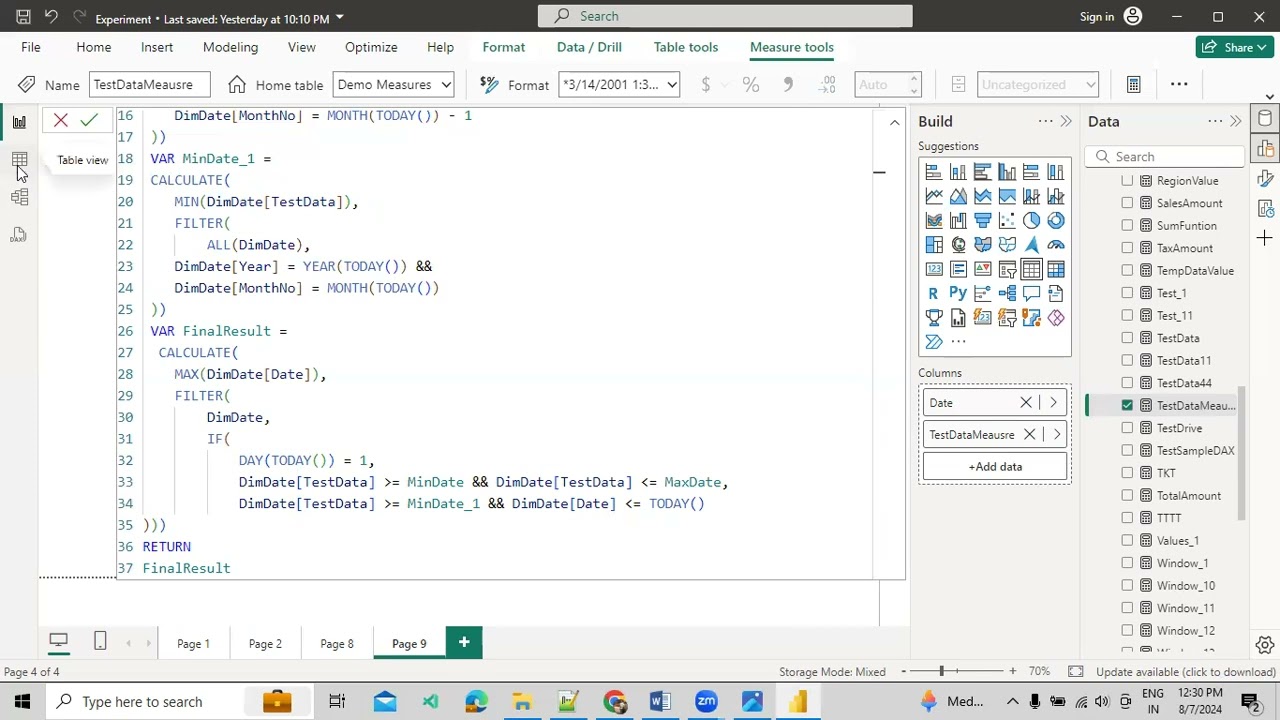Check the TaxAmount field

tap(1128, 248)
